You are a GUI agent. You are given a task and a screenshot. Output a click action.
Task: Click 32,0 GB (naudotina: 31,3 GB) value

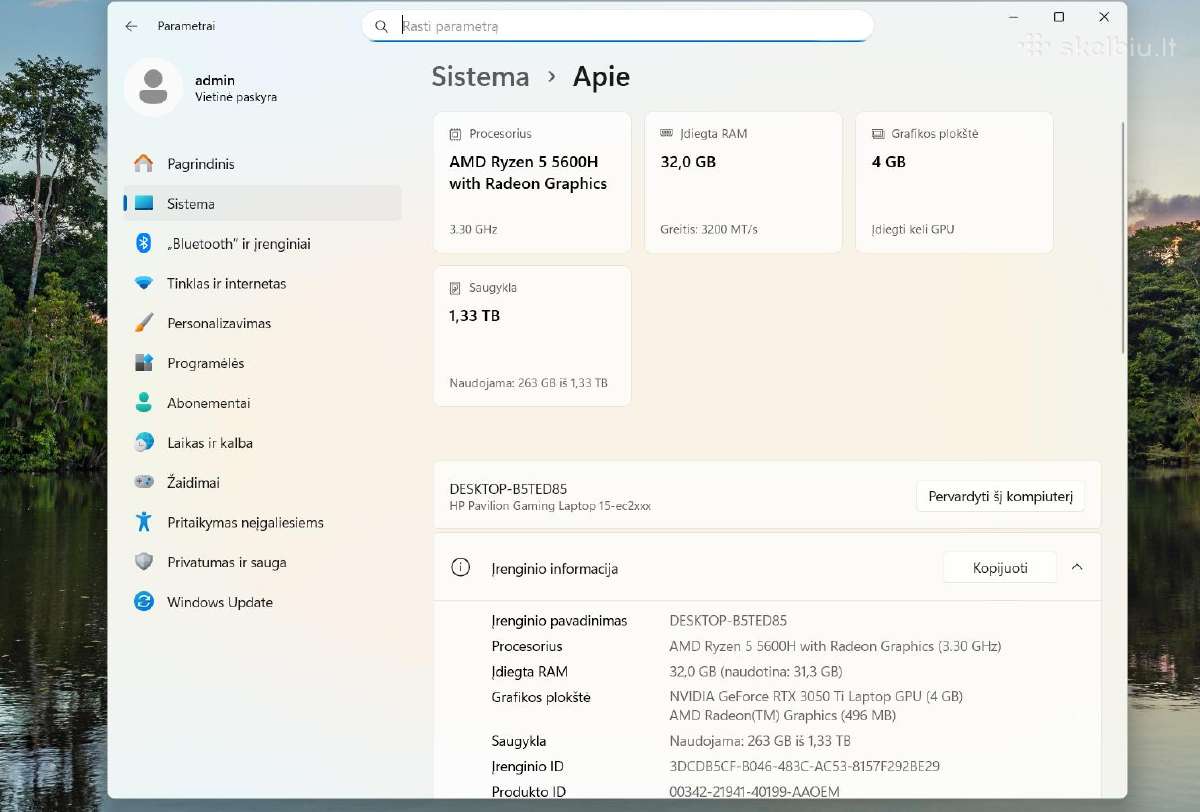click(x=756, y=671)
